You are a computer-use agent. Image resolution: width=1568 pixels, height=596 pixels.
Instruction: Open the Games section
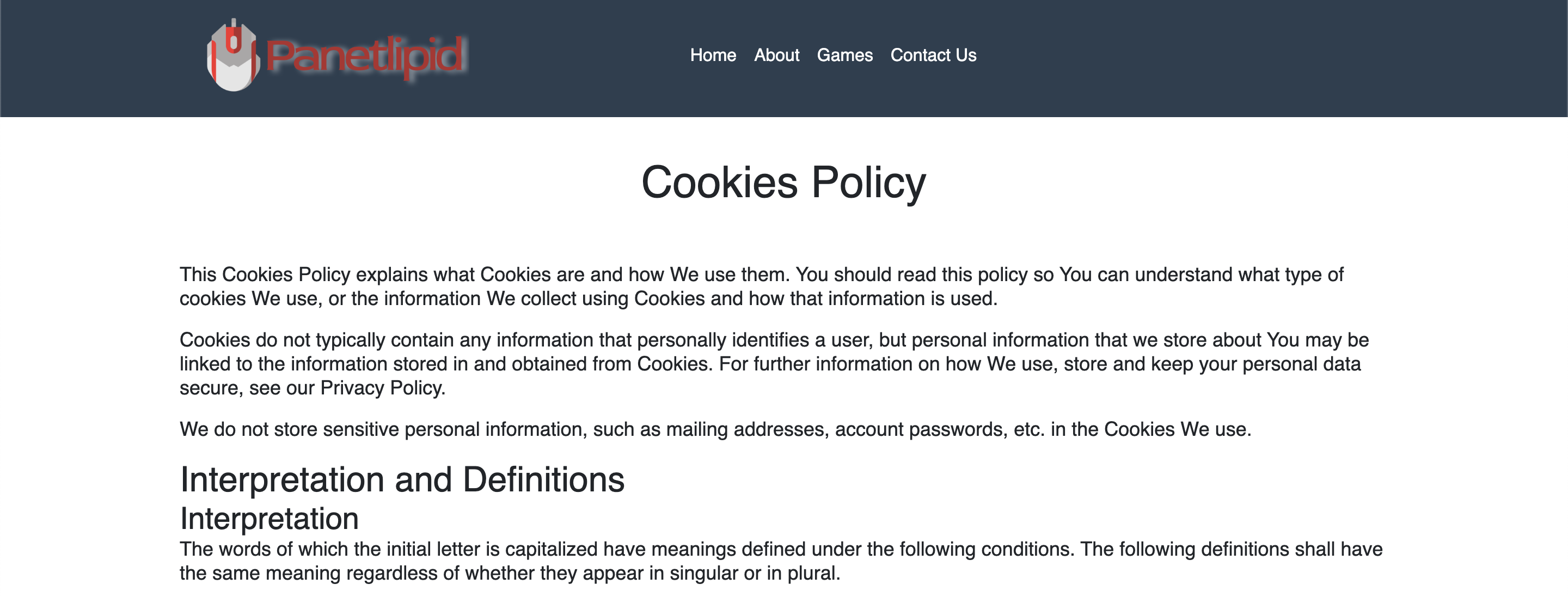coord(844,56)
